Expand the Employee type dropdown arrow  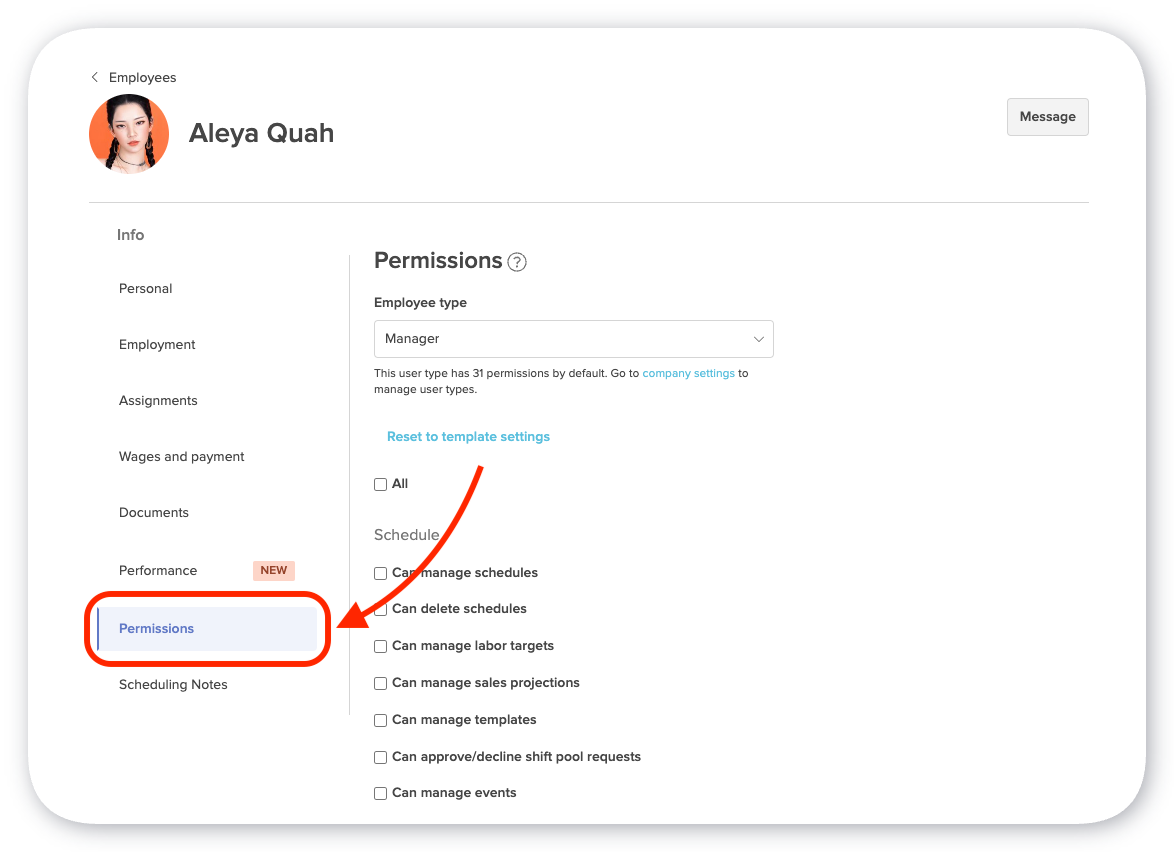pyautogui.click(x=758, y=339)
